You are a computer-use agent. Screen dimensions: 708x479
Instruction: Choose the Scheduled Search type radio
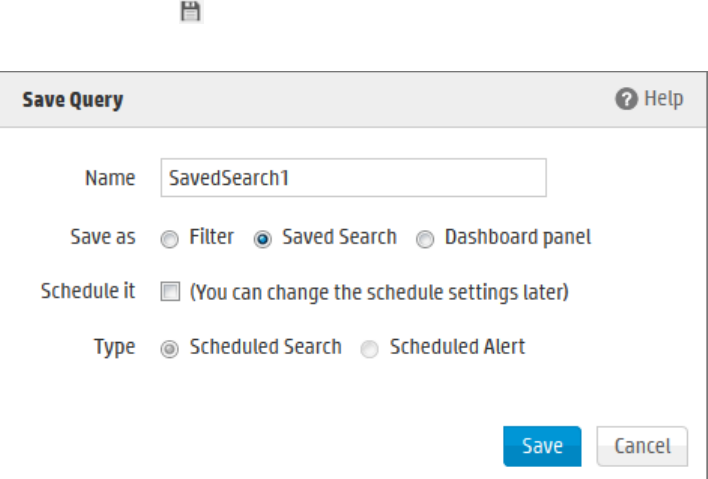pos(169,349)
